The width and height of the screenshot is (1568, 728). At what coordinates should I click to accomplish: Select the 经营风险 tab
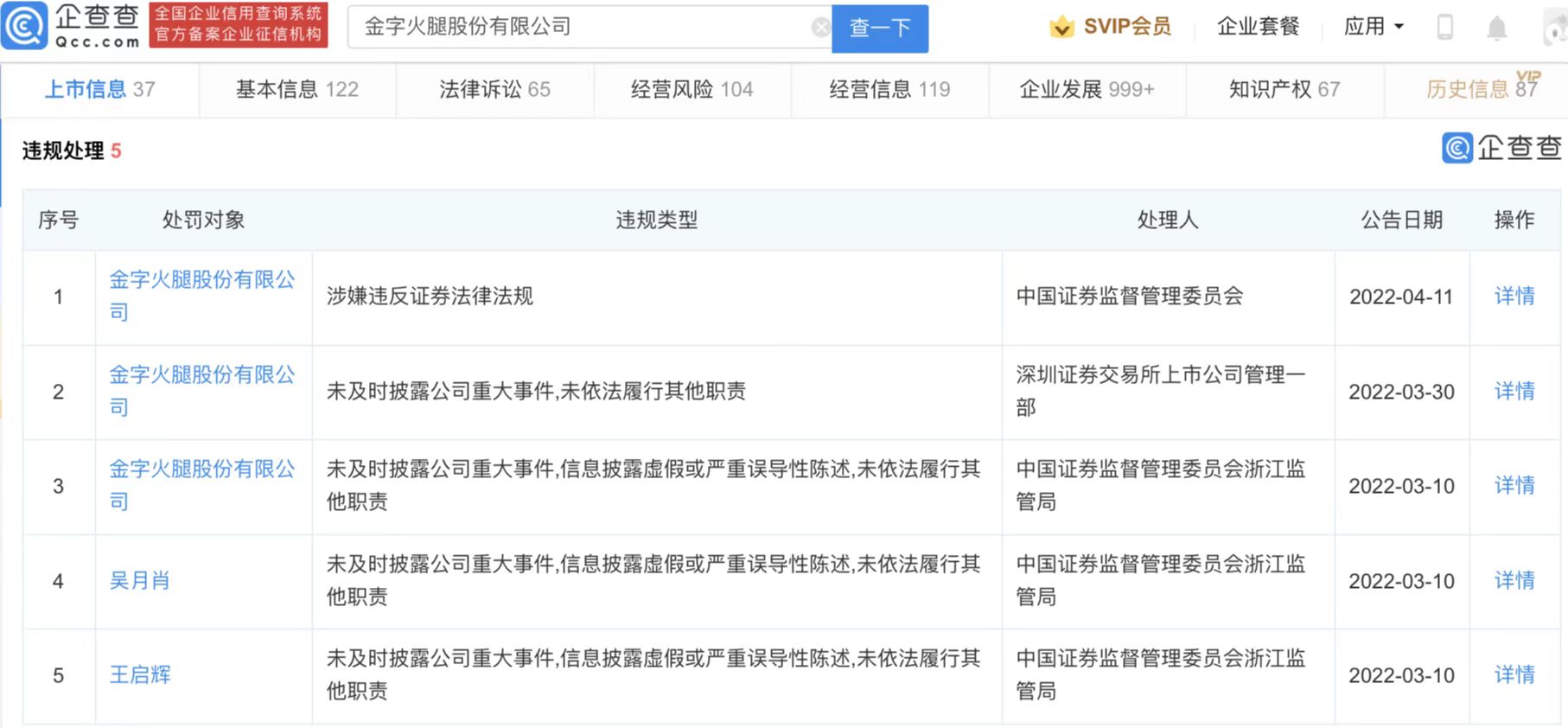692,89
